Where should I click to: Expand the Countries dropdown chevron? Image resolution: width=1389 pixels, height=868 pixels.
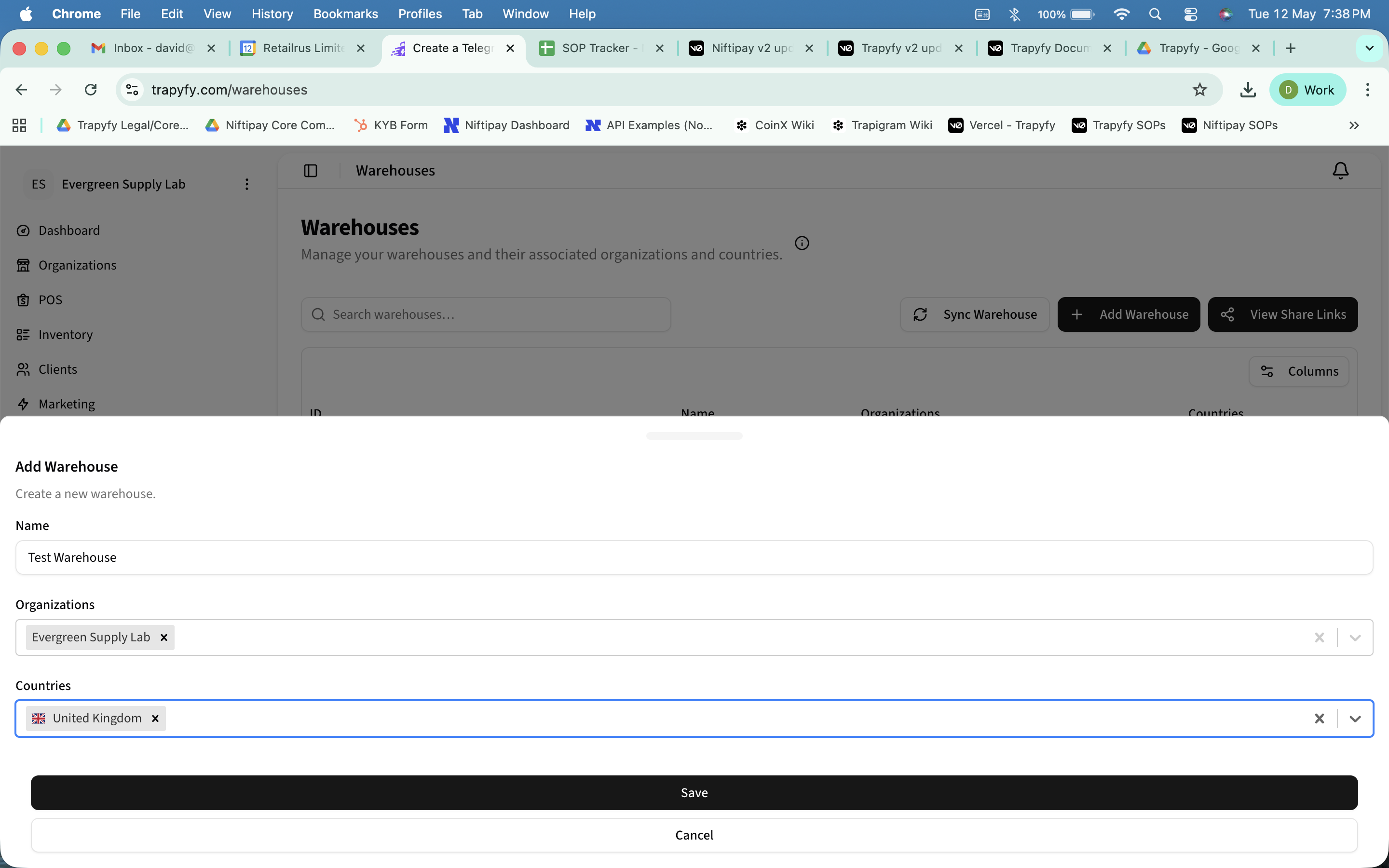(x=1355, y=718)
